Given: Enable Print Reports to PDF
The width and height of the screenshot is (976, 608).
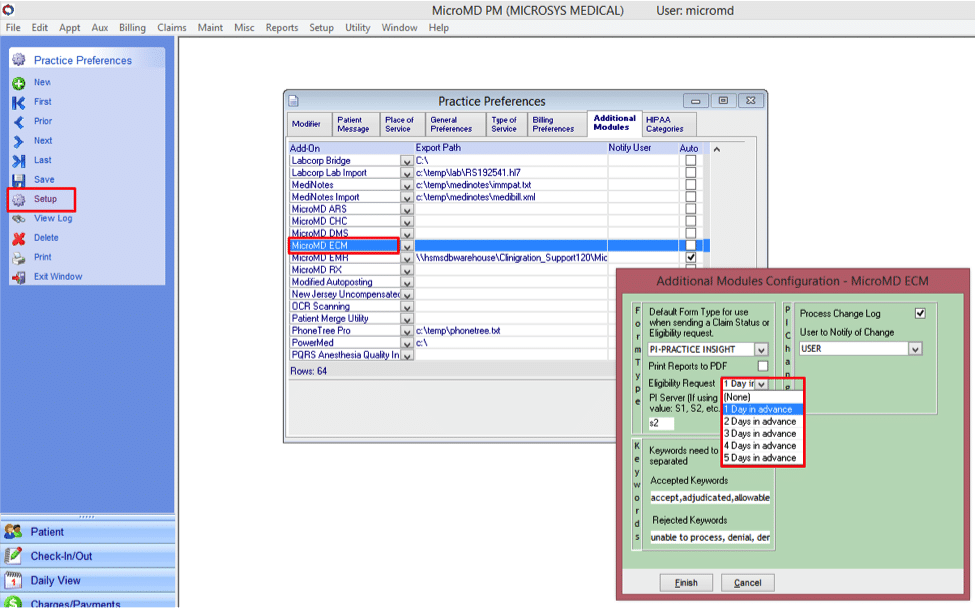Looking at the screenshot, I should 761,366.
